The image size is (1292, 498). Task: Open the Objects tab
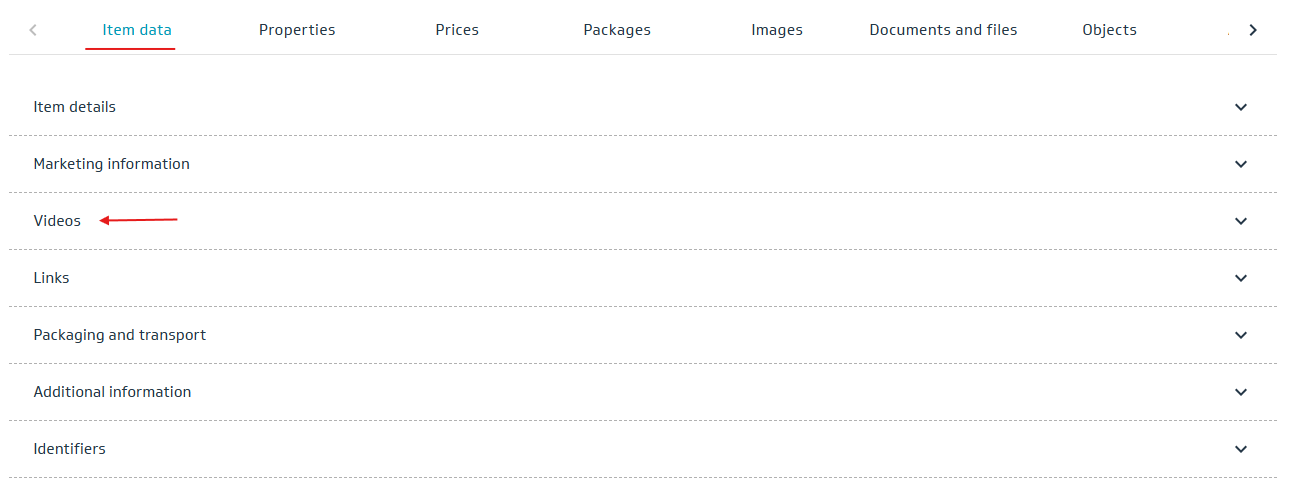1109,30
